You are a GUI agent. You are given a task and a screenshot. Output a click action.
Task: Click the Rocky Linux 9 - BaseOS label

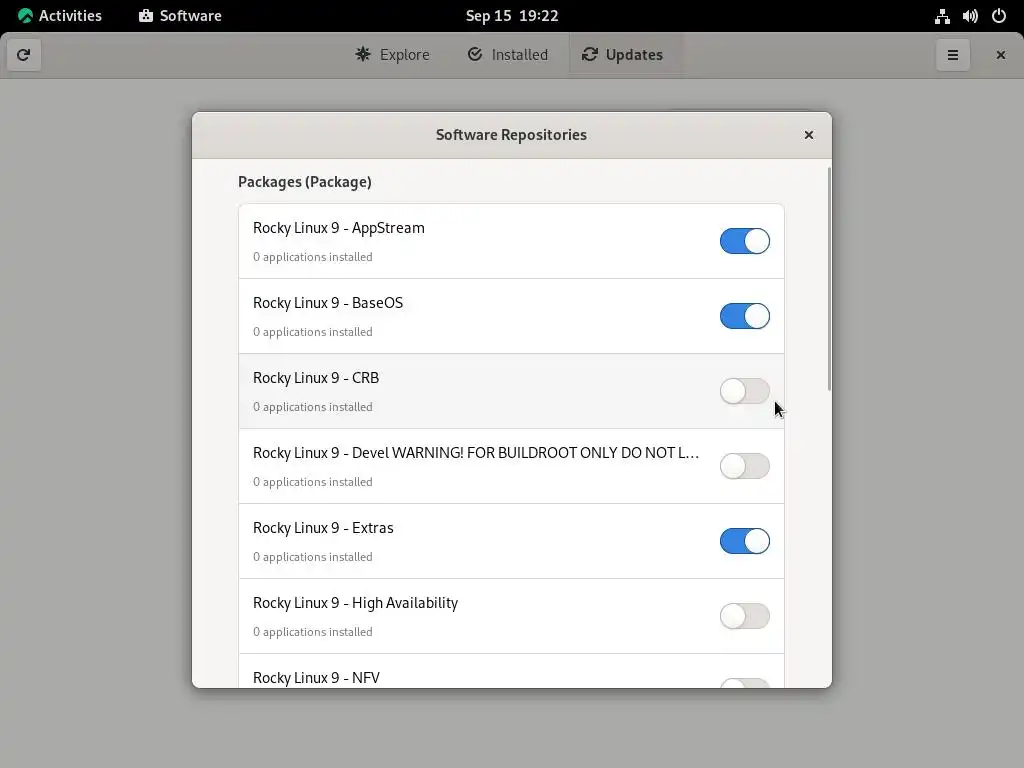tap(328, 303)
